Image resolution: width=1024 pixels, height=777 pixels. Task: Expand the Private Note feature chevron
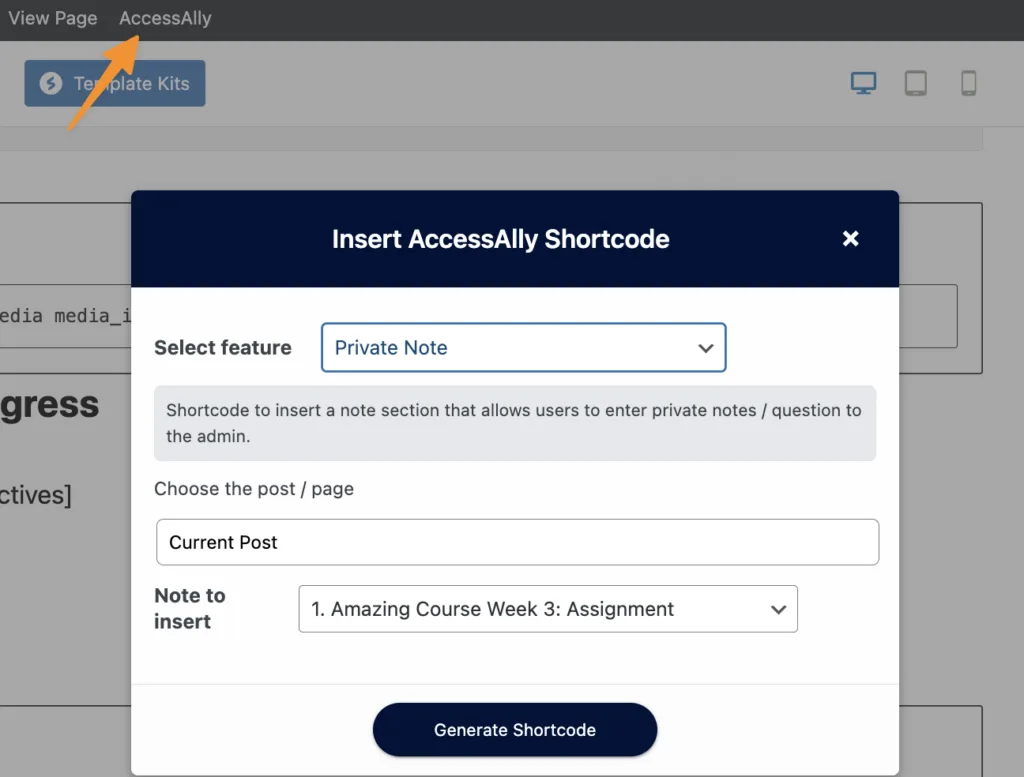(x=706, y=347)
